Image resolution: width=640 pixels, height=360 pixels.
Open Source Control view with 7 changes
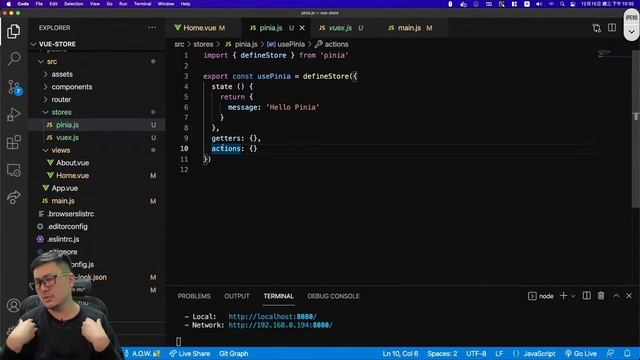click(x=14, y=87)
